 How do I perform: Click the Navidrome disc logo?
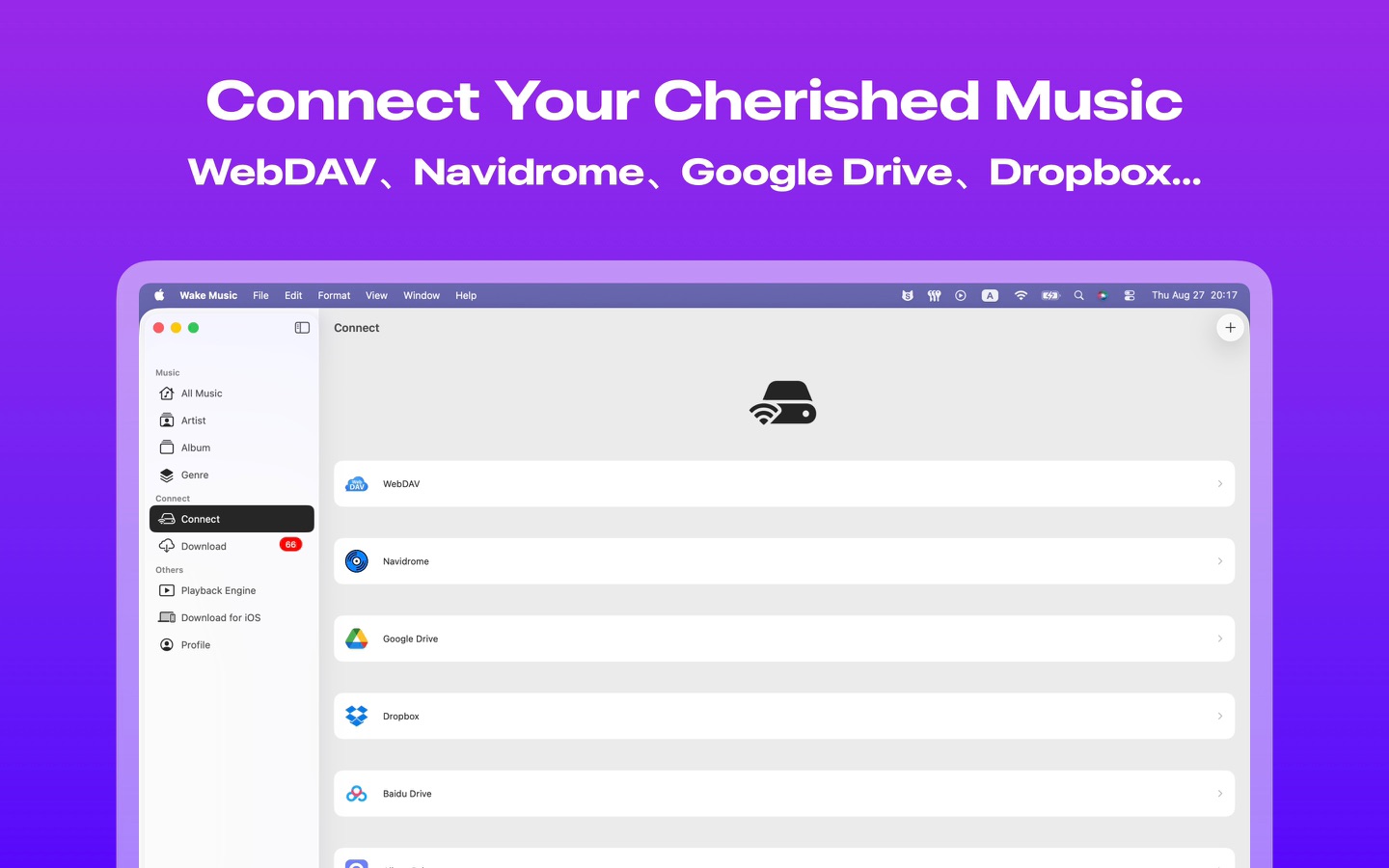pyautogui.click(x=357, y=561)
